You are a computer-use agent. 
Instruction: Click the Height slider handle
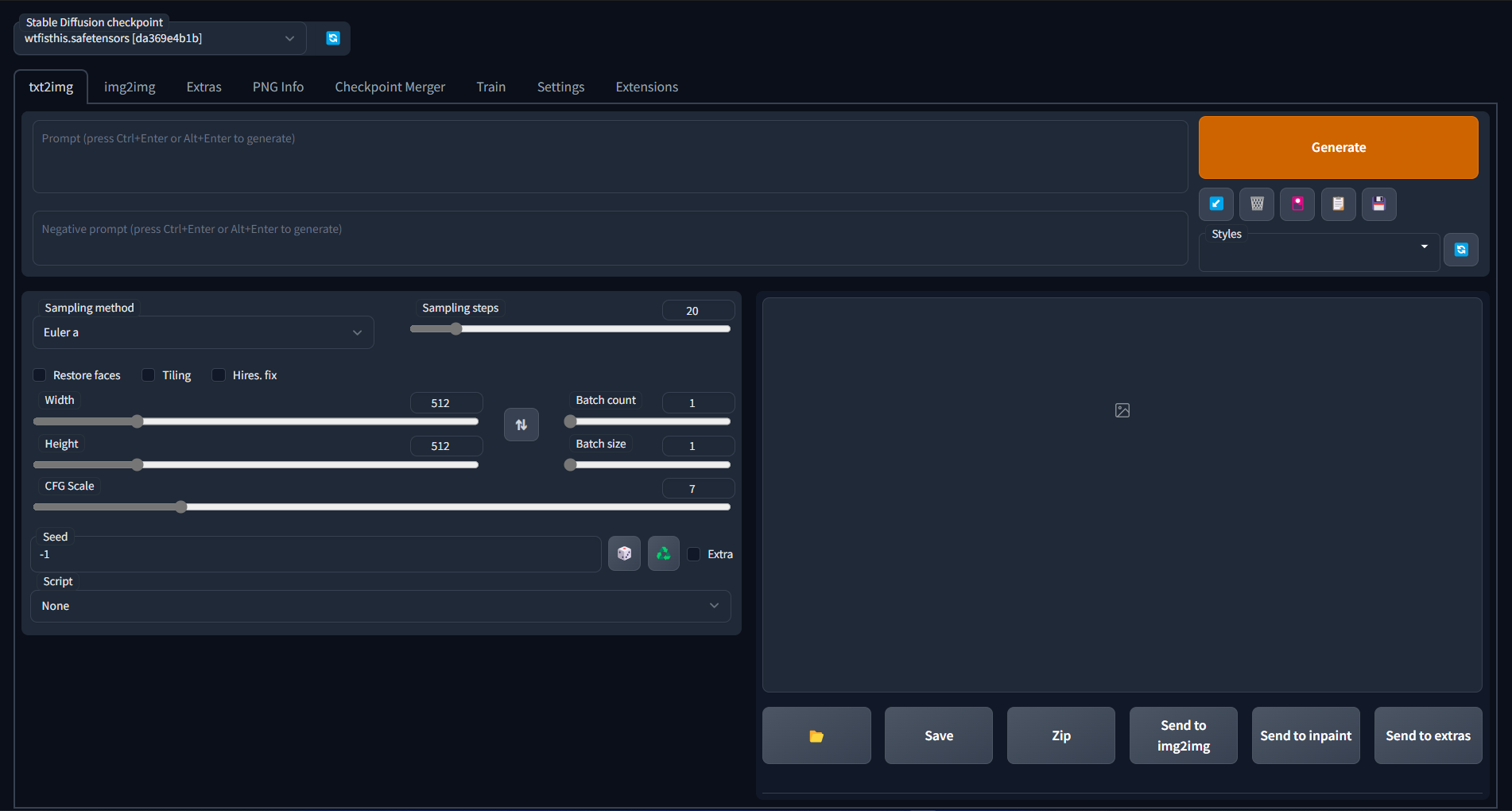click(137, 464)
